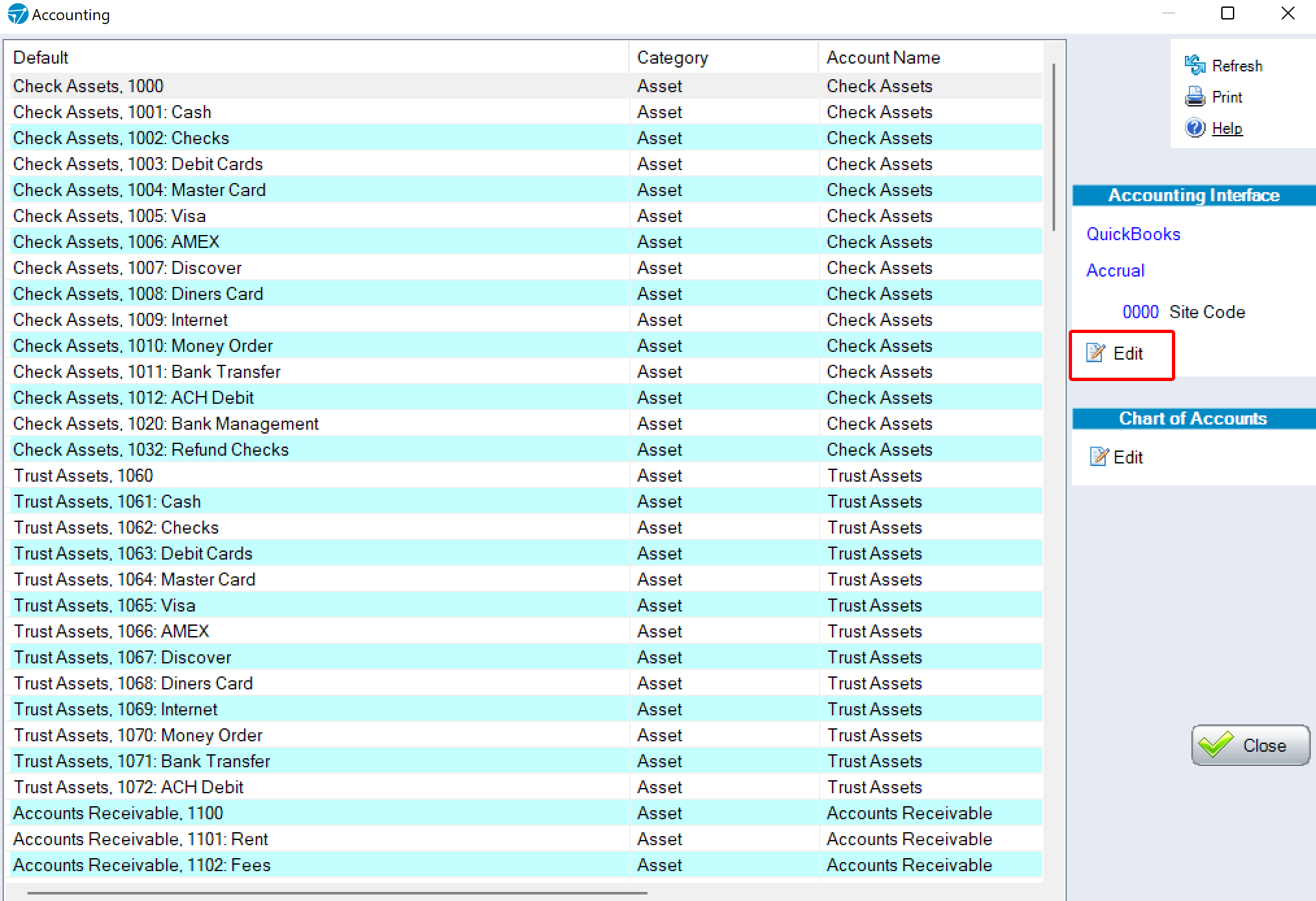Click the 0000 site code value
Viewport: 1316px width, 901px height.
point(1140,312)
